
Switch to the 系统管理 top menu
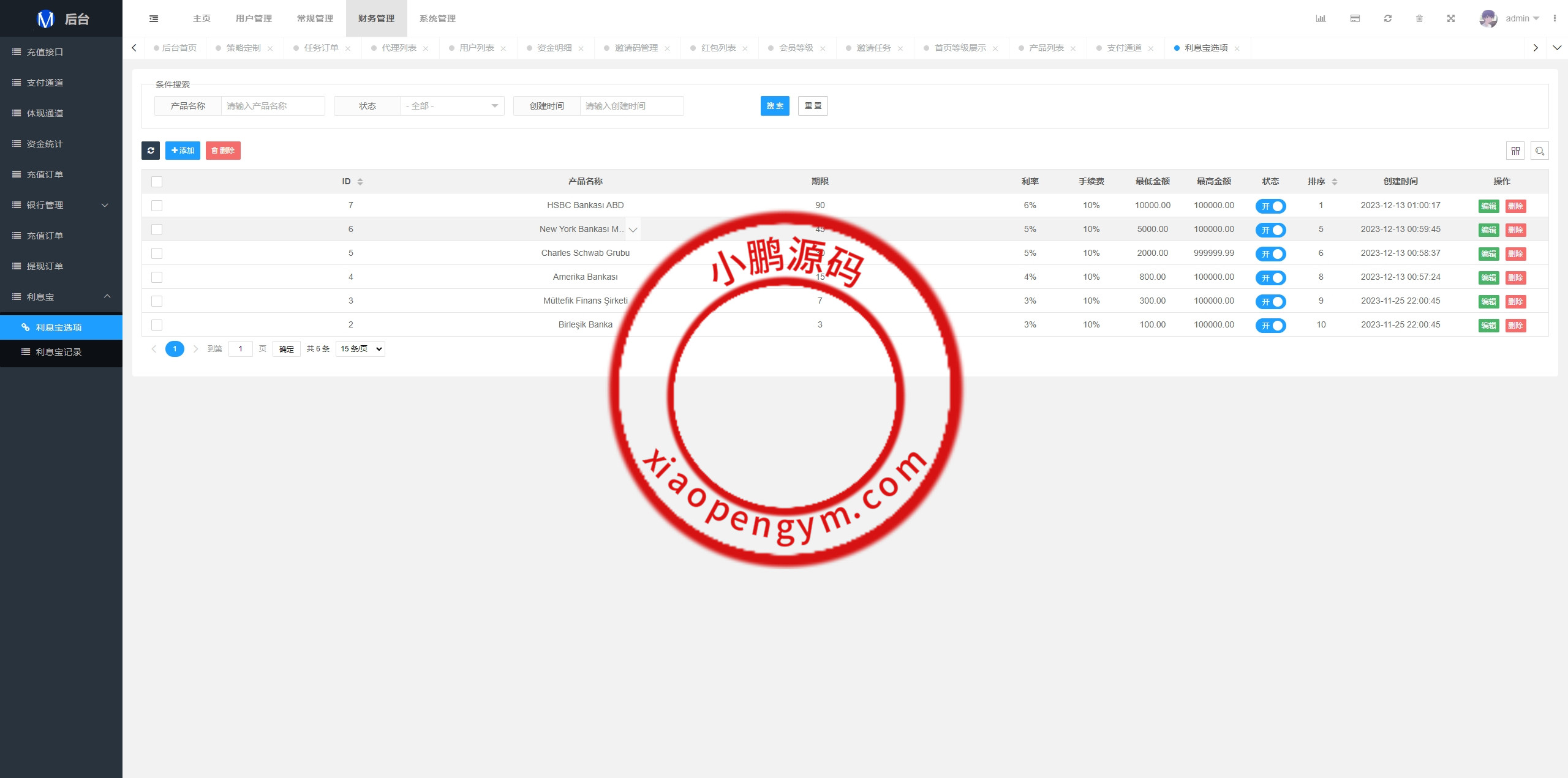437,18
